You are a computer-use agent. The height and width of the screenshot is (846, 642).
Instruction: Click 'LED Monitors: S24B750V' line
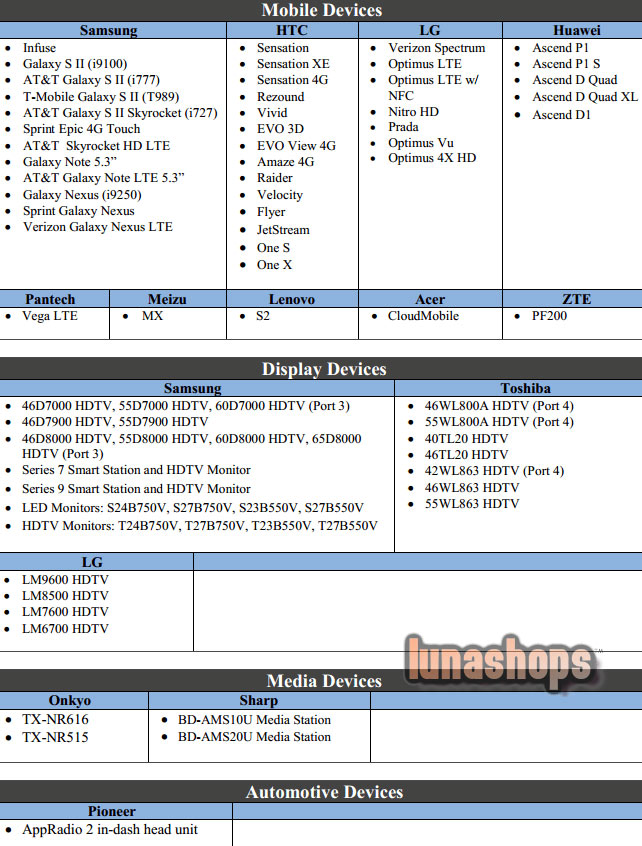point(193,508)
